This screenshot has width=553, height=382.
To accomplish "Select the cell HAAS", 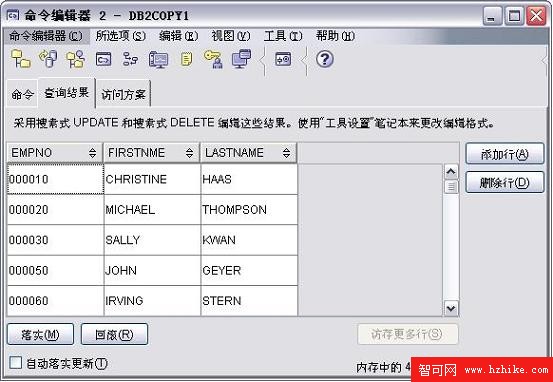I will point(249,179).
